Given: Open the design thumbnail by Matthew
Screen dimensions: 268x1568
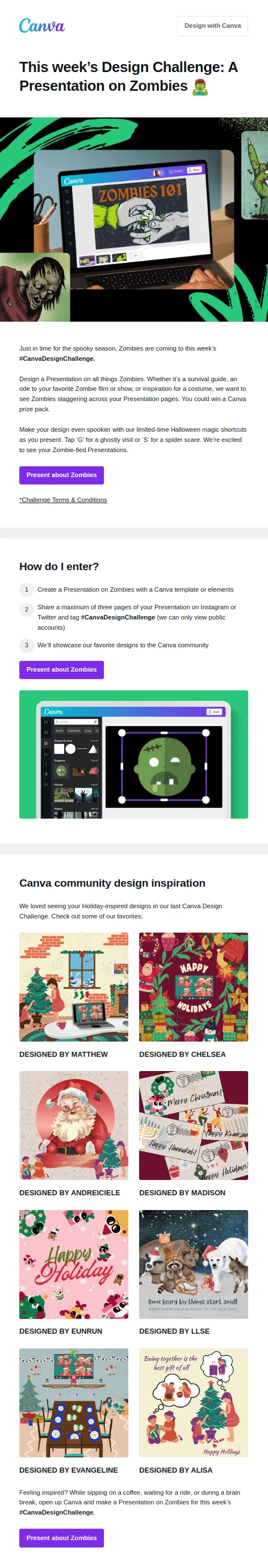Looking at the screenshot, I should (x=74, y=987).
